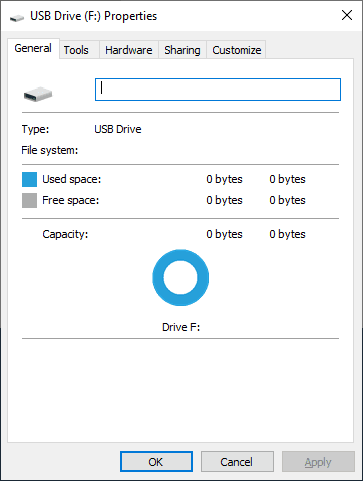363x481 pixels.
Task: Select the gray Free space color square
Action: coord(29,201)
